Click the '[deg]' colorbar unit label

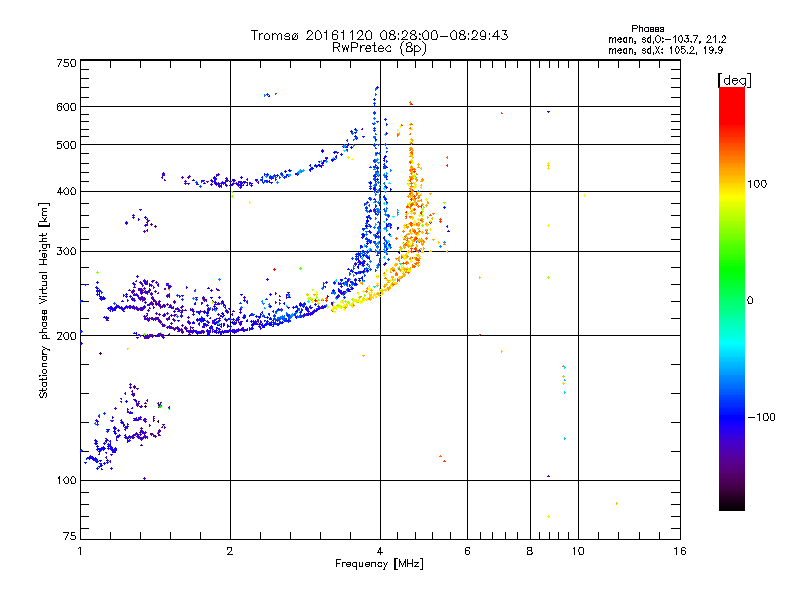[x=734, y=81]
